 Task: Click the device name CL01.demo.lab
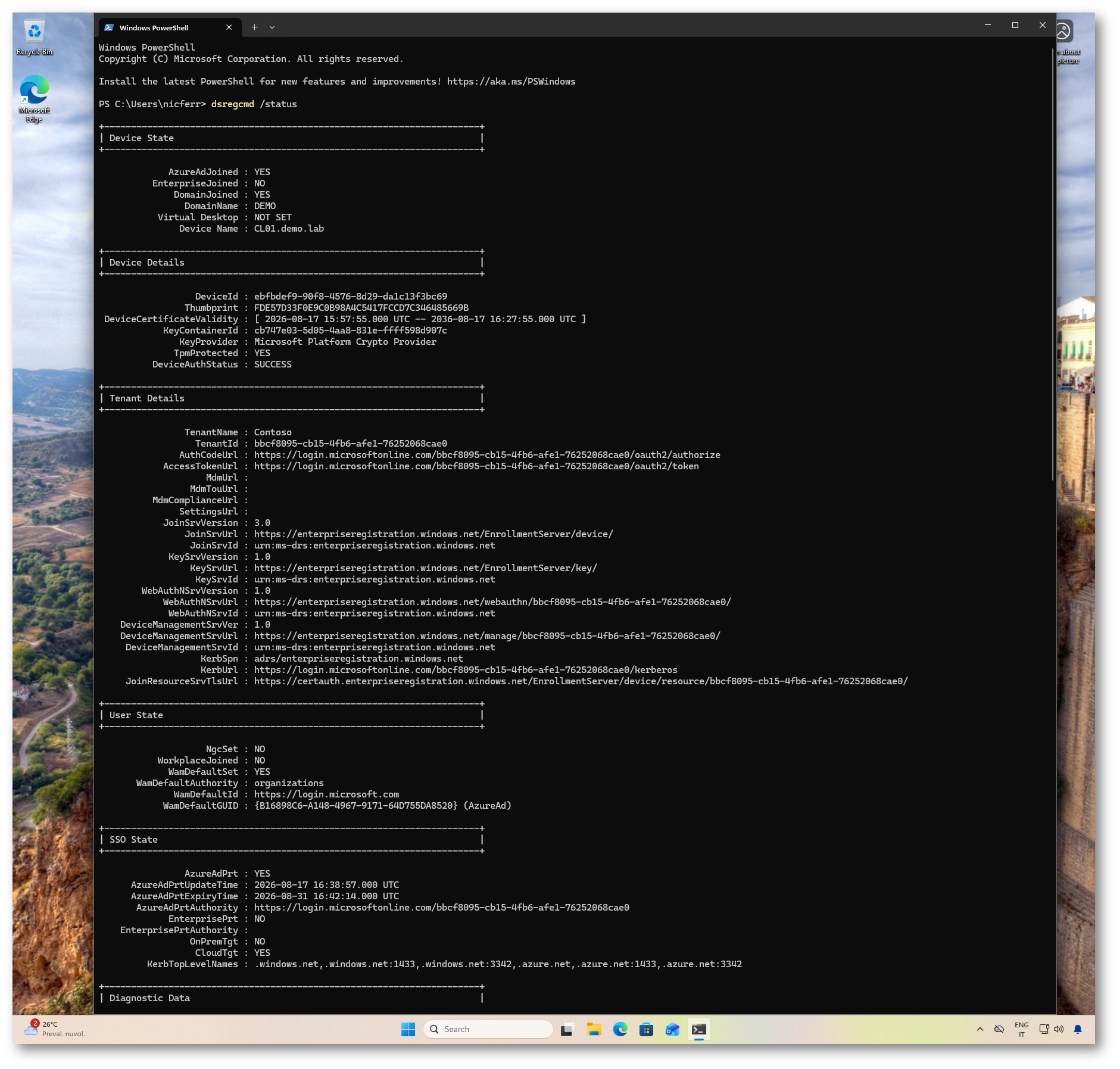pyautogui.click(x=289, y=229)
